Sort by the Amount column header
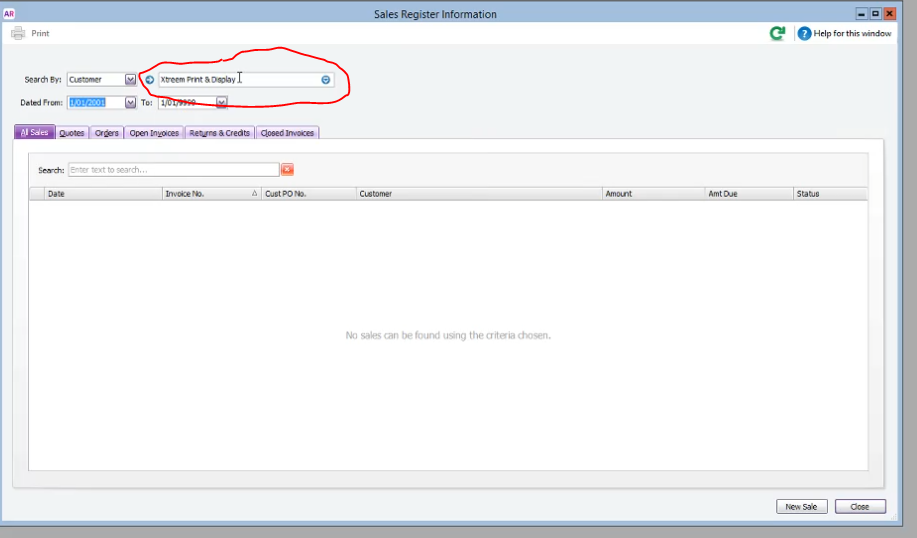917x538 pixels. pos(653,194)
